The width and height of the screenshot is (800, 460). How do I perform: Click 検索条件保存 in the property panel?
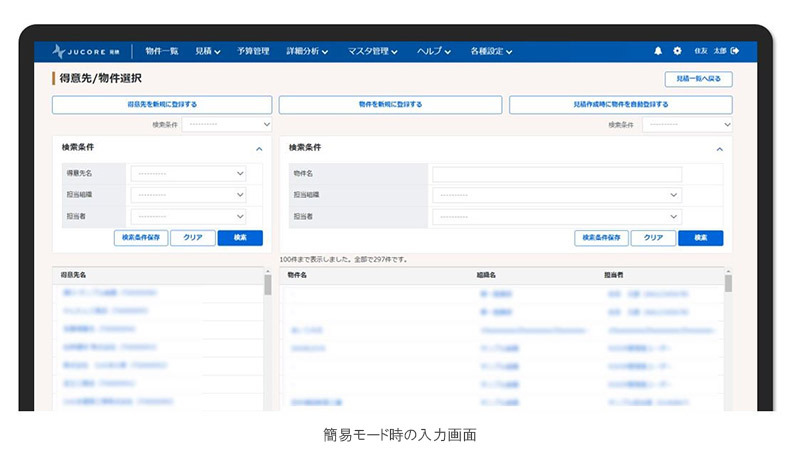(602, 238)
